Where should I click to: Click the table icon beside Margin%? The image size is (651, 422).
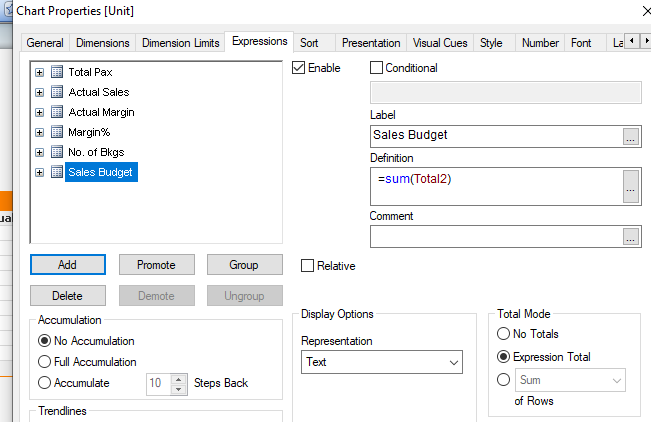click(x=57, y=132)
